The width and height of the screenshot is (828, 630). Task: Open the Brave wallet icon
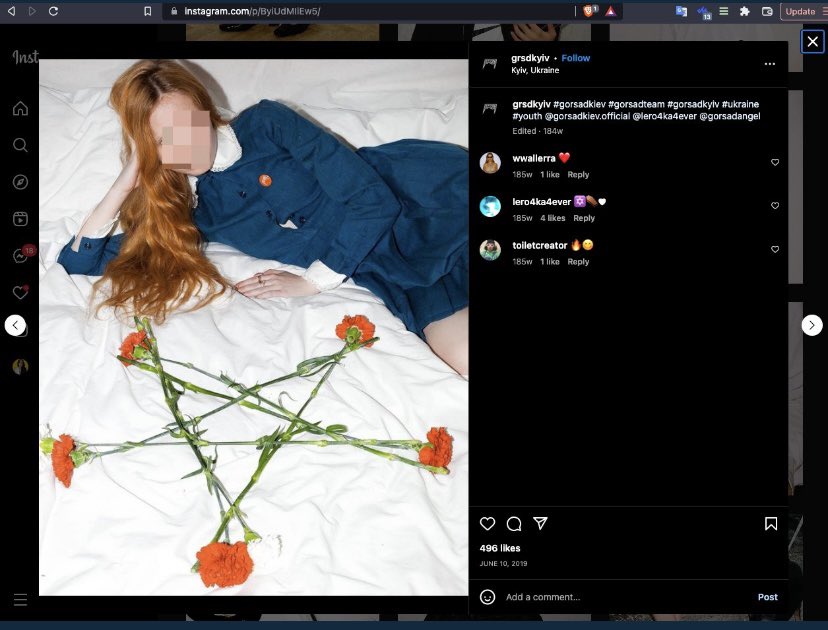click(x=767, y=11)
